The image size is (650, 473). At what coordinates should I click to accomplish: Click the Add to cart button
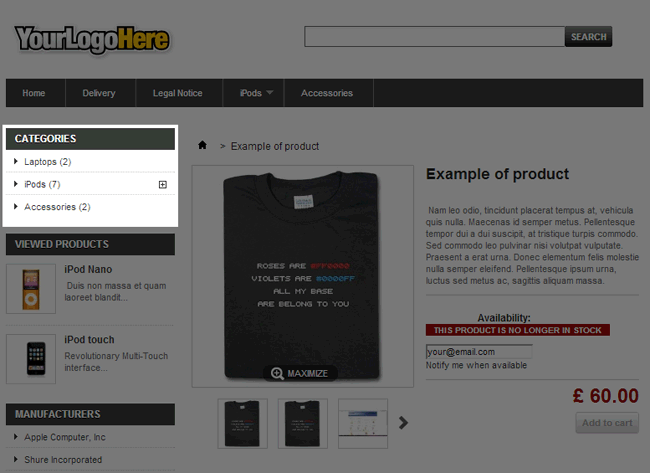tap(607, 423)
